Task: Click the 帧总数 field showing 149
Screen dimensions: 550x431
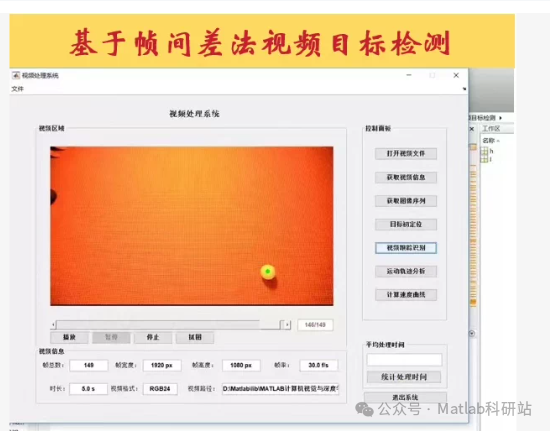Action: 89,365
